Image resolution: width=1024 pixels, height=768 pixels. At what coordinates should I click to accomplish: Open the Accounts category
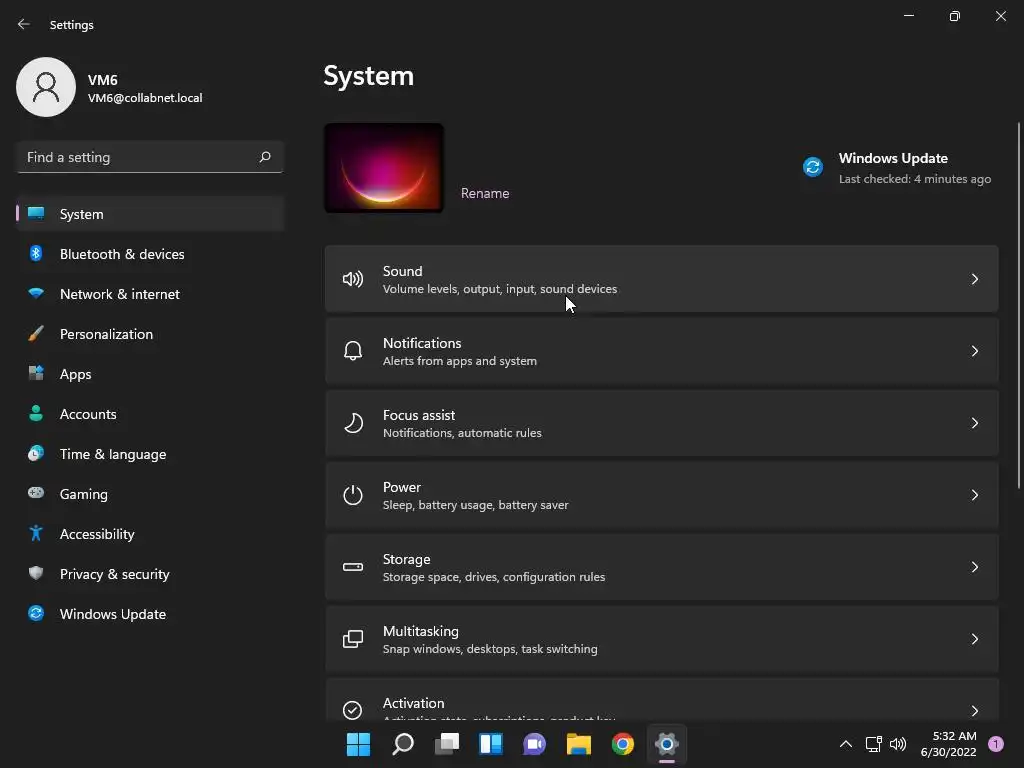pyautogui.click(x=150, y=414)
